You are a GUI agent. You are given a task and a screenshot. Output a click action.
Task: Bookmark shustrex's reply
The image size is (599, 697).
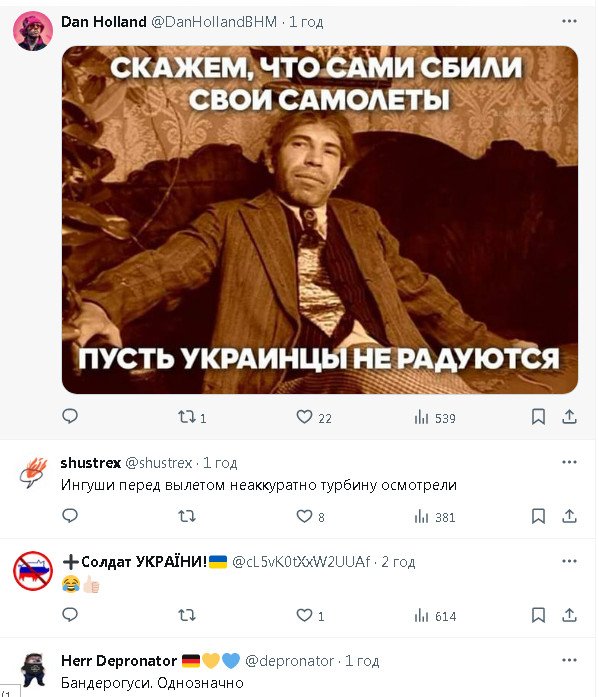538,516
